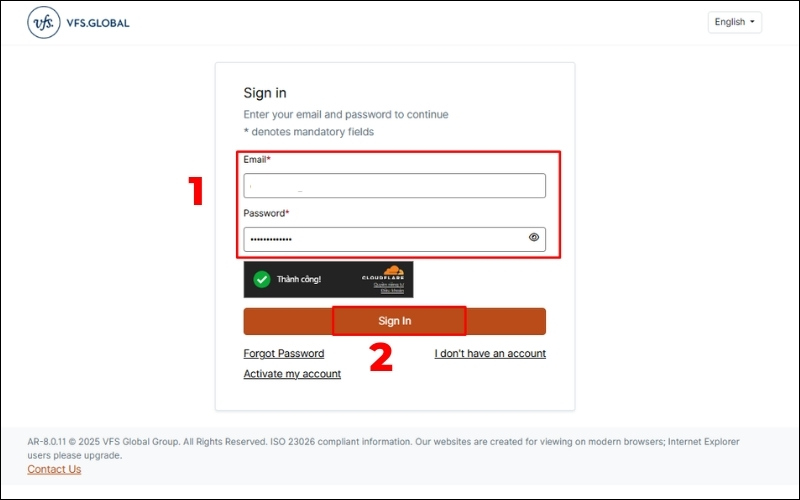Image resolution: width=800 pixels, height=500 pixels.
Task: Click the Password field label
Action: [x=264, y=213]
